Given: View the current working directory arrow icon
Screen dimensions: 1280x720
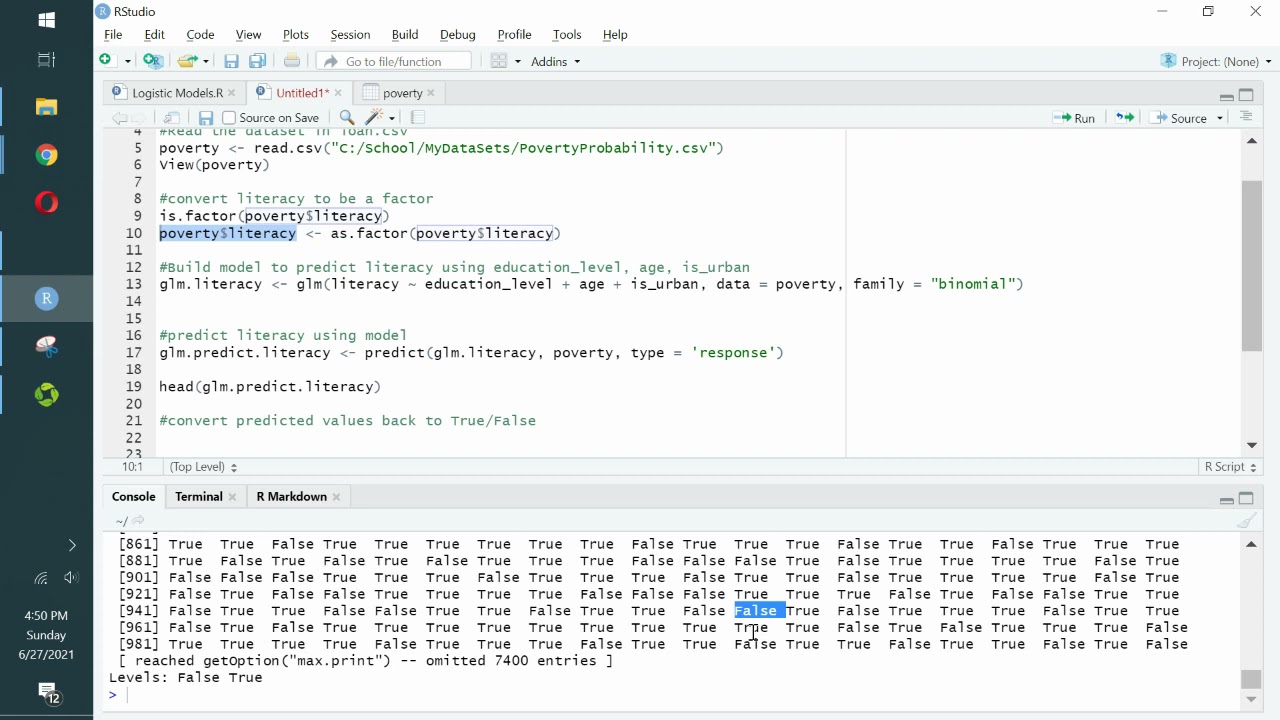Looking at the screenshot, I should [138, 521].
